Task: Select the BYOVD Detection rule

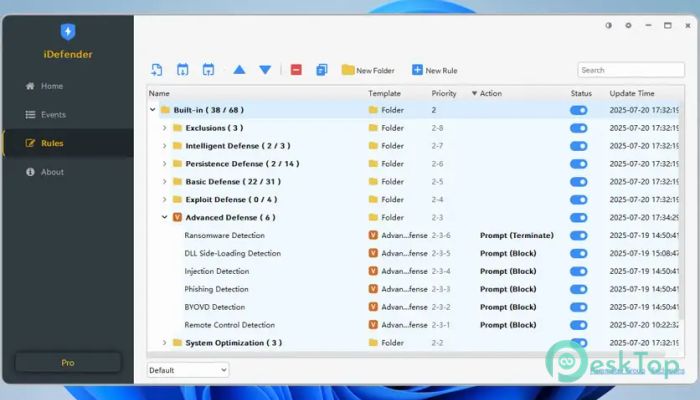Action: [214, 307]
